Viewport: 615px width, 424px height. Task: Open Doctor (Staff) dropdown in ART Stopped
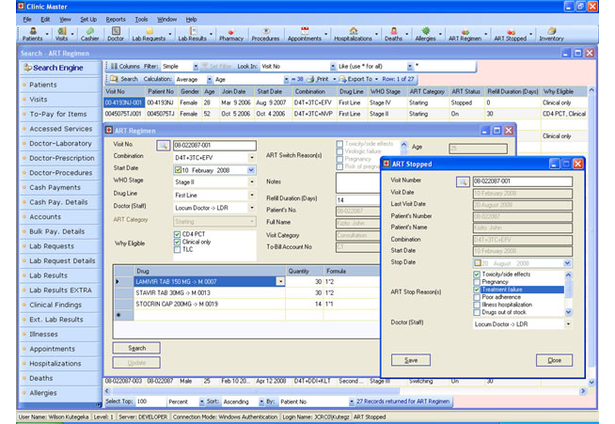click(568, 324)
